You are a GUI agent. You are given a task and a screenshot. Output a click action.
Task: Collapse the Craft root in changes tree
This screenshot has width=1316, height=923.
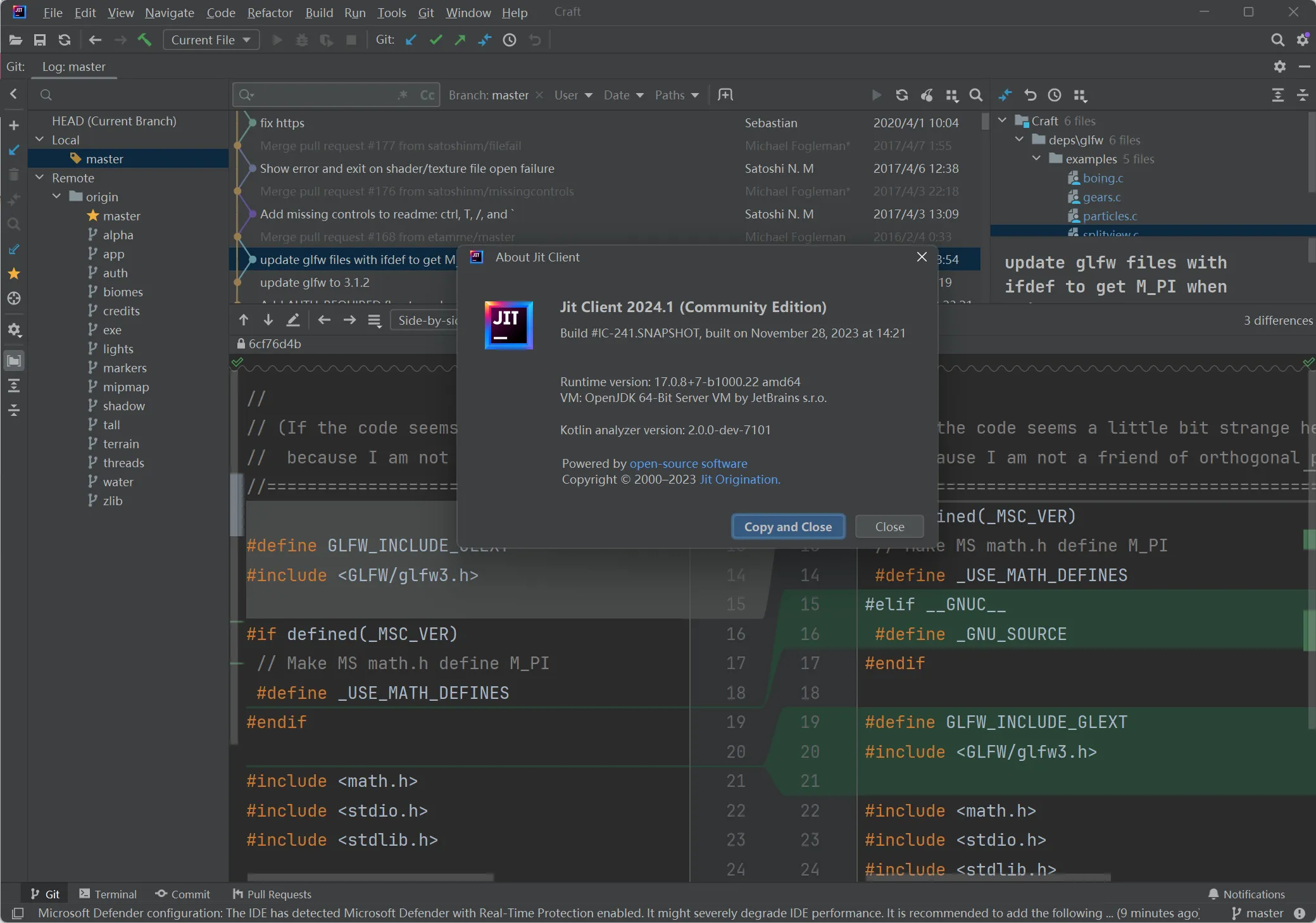pos(1002,120)
